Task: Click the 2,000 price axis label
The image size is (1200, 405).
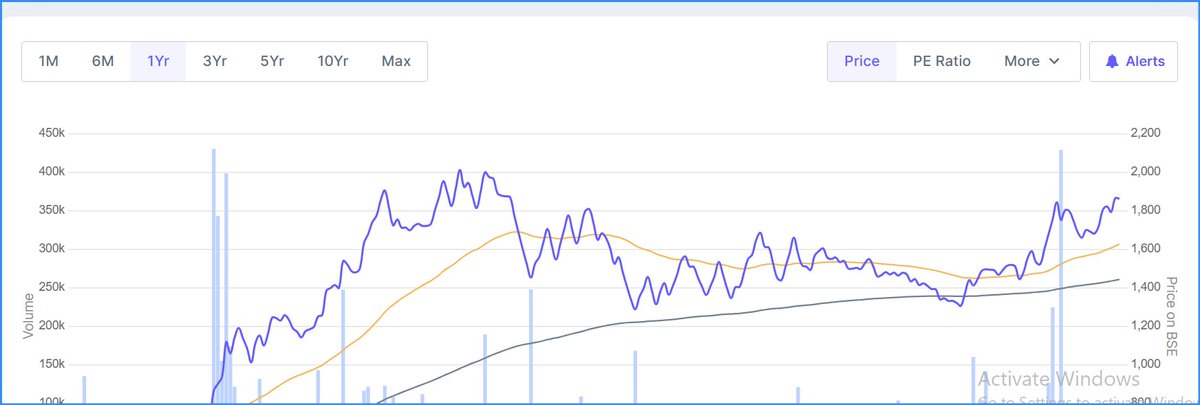Action: [1144, 172]
